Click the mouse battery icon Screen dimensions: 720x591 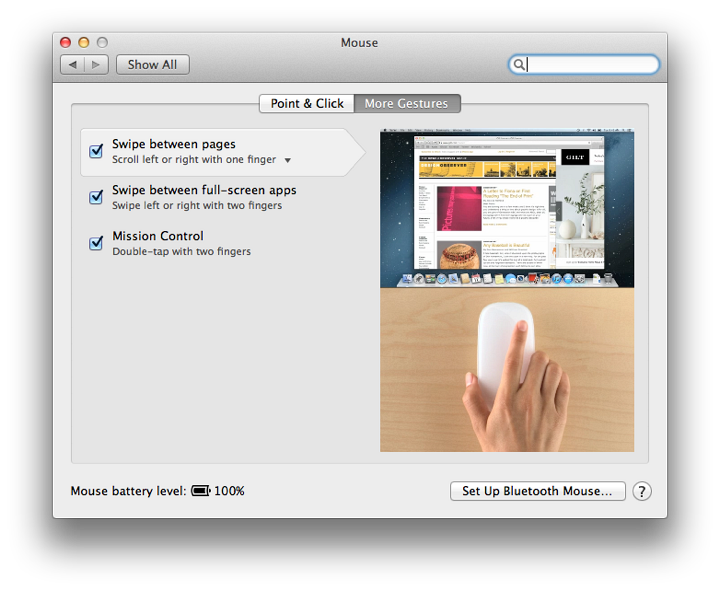click(201, 491)
